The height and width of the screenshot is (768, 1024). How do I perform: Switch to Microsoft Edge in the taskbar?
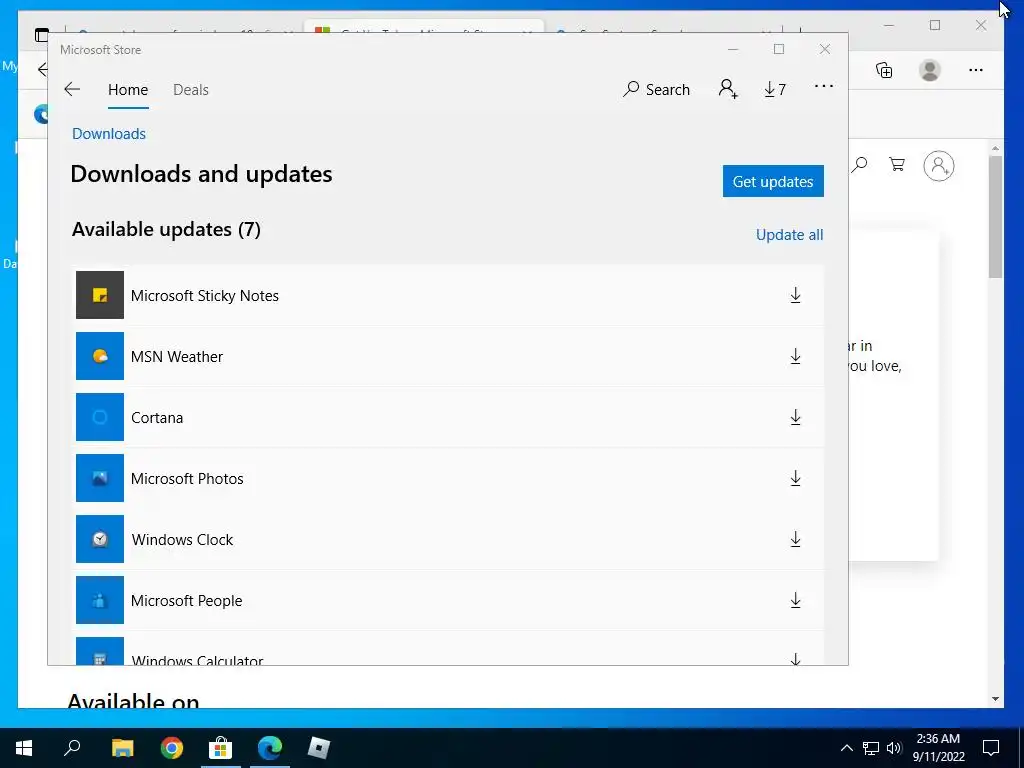270,748
